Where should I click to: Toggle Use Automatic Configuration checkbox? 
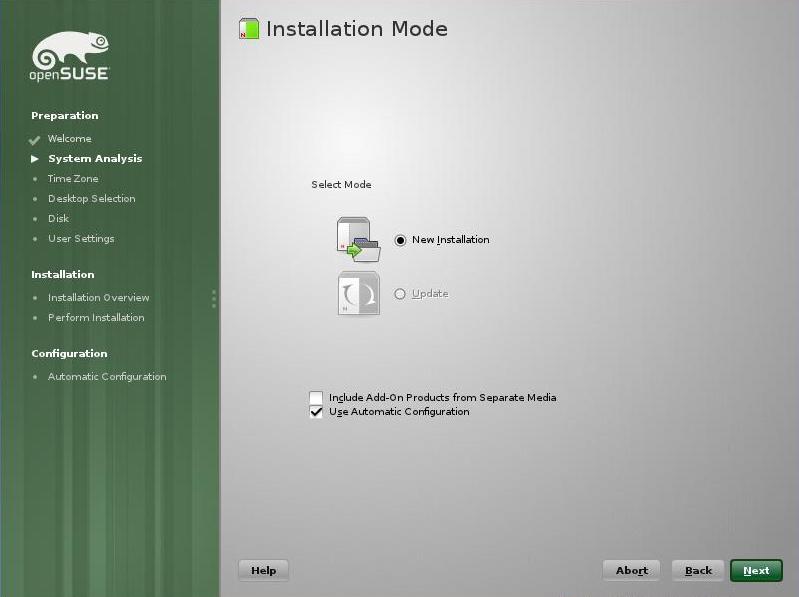[316, 412]
